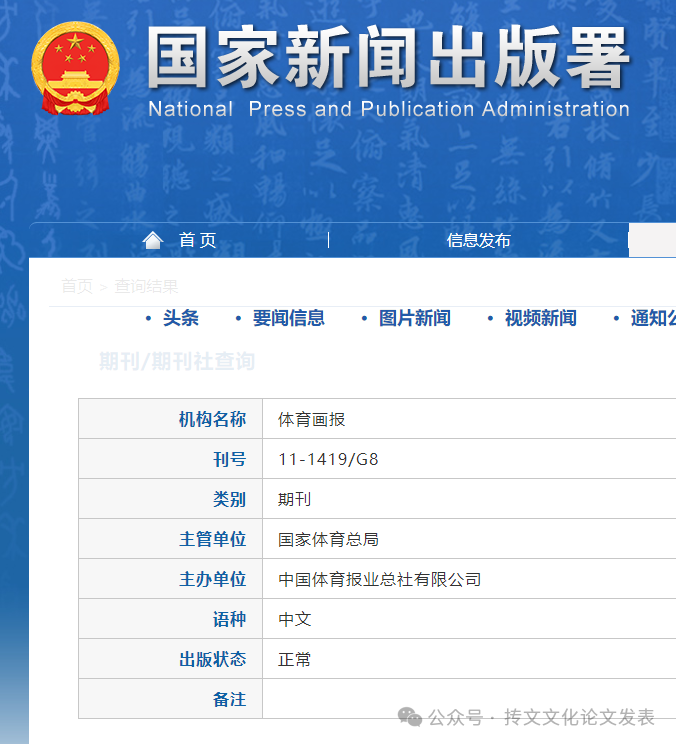Select the 备注 label cell

[x=171, y=699]
